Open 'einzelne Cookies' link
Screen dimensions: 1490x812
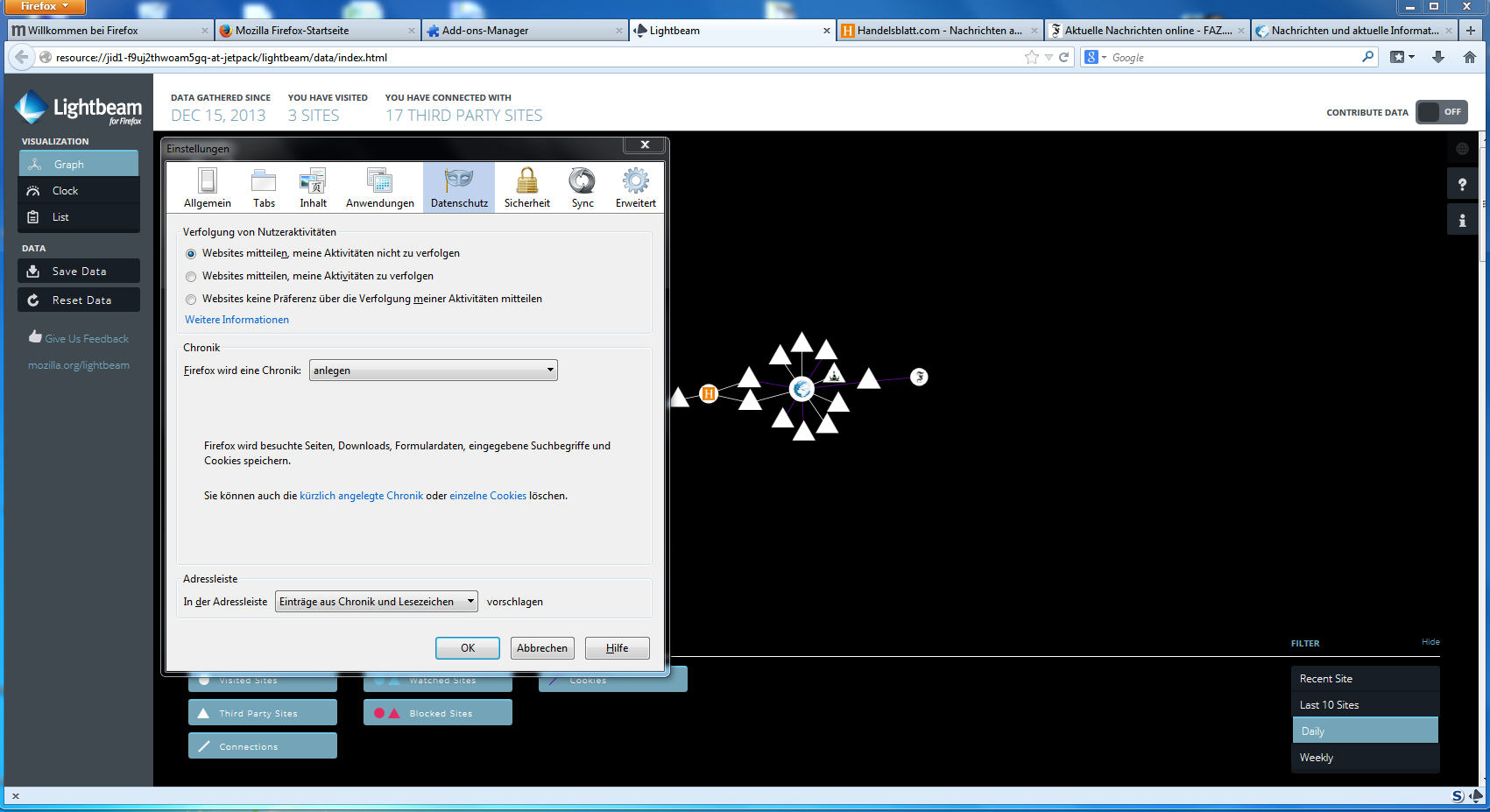pos(488,496)
